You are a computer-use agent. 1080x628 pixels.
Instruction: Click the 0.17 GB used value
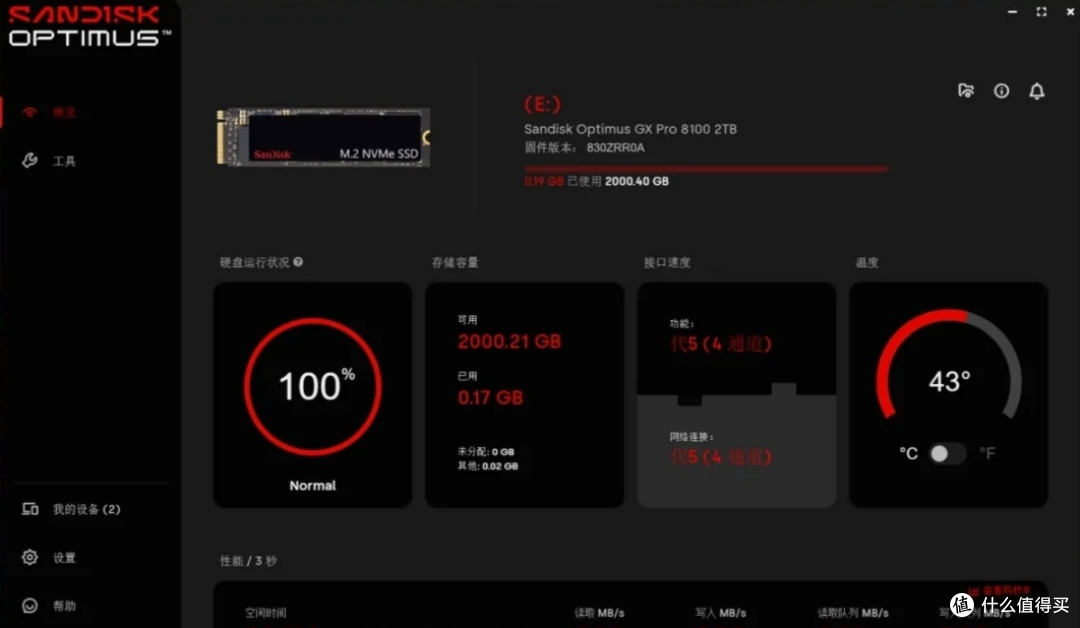coord(490,398)
